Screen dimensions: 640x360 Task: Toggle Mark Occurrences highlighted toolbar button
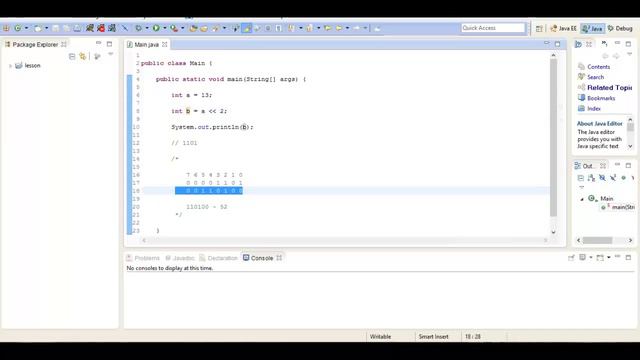(247, 28)
